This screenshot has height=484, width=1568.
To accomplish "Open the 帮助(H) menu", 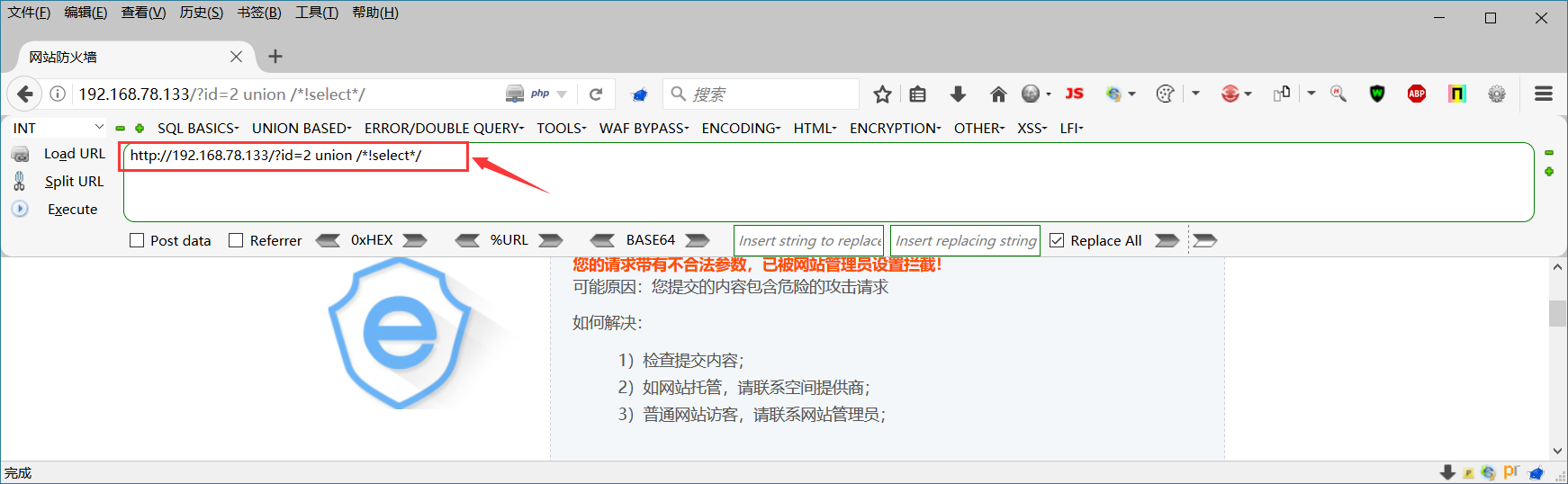I will pyautogui.click(x=375, y=13).
